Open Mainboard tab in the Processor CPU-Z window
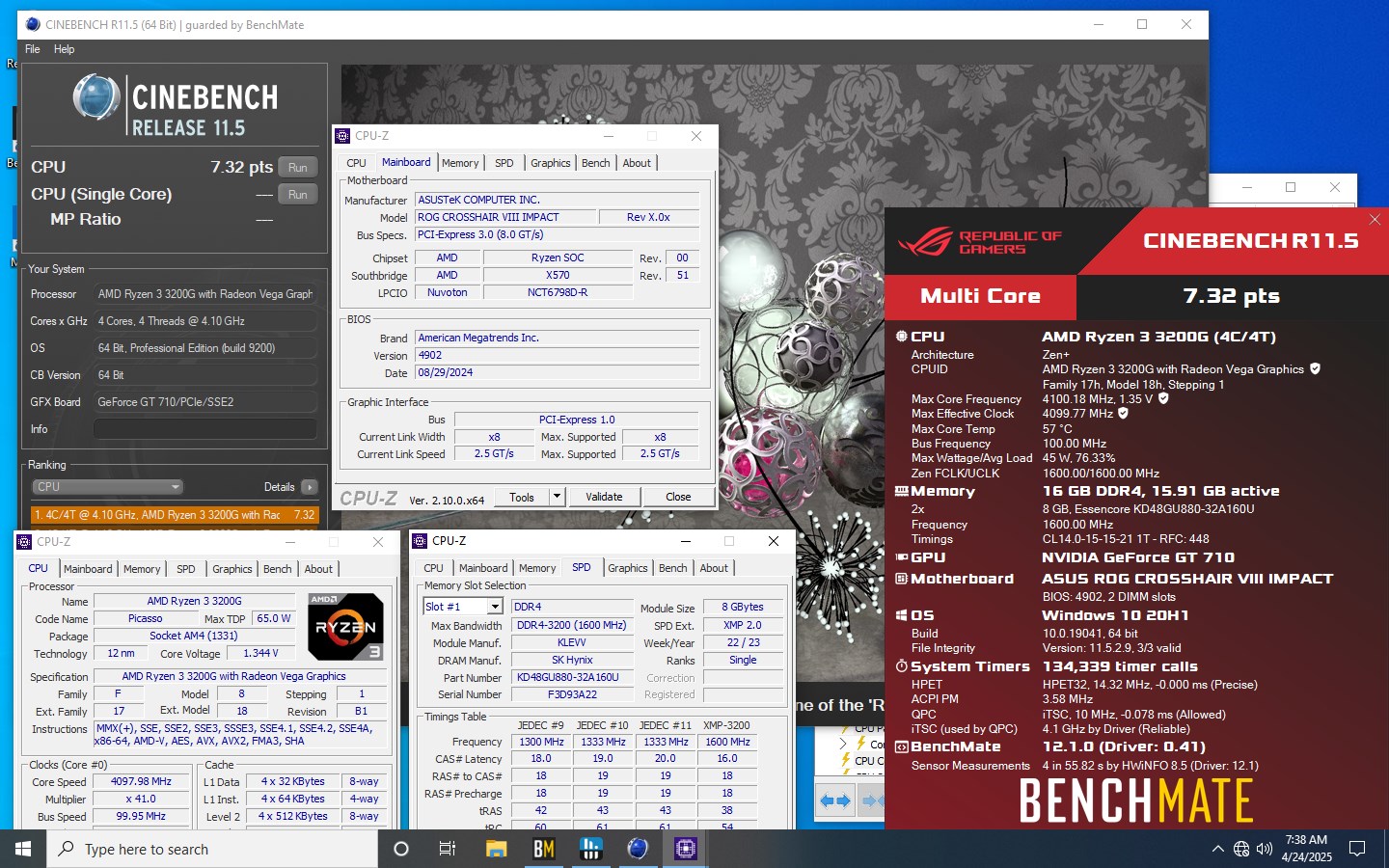Viewport: 1389px width, 868px height. click(x=88, y=569)
